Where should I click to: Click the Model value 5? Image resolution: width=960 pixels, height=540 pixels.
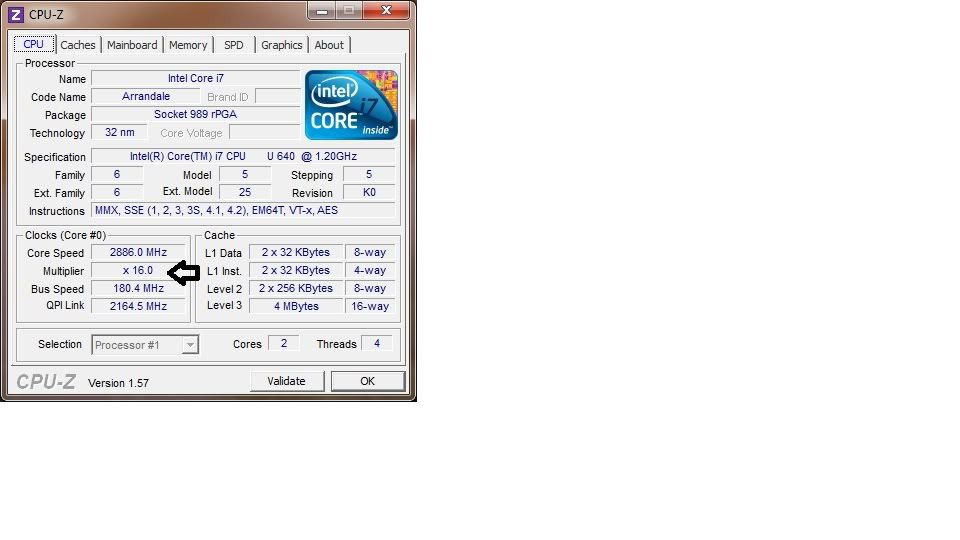point(245,174)
